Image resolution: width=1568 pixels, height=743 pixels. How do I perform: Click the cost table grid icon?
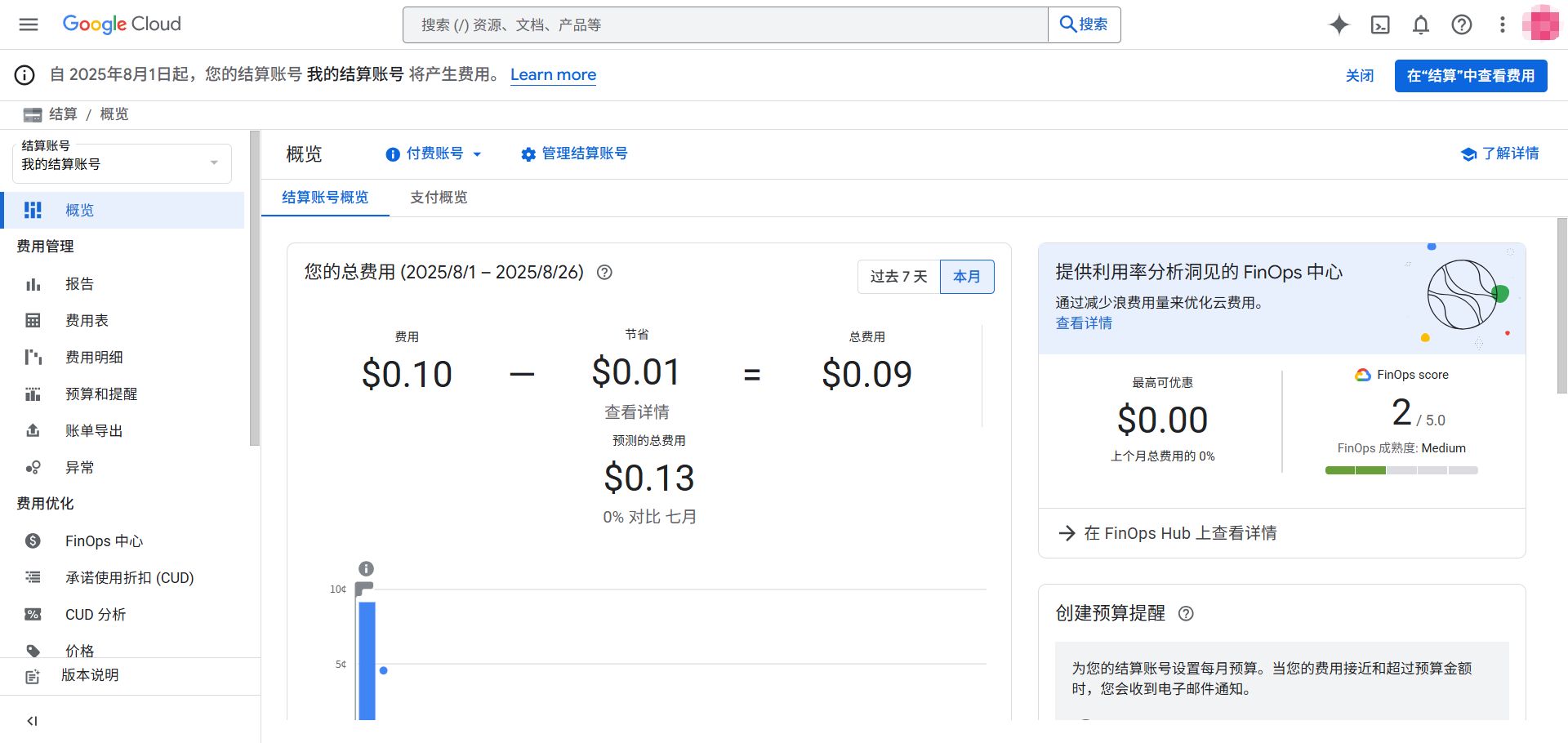[33, 321]
